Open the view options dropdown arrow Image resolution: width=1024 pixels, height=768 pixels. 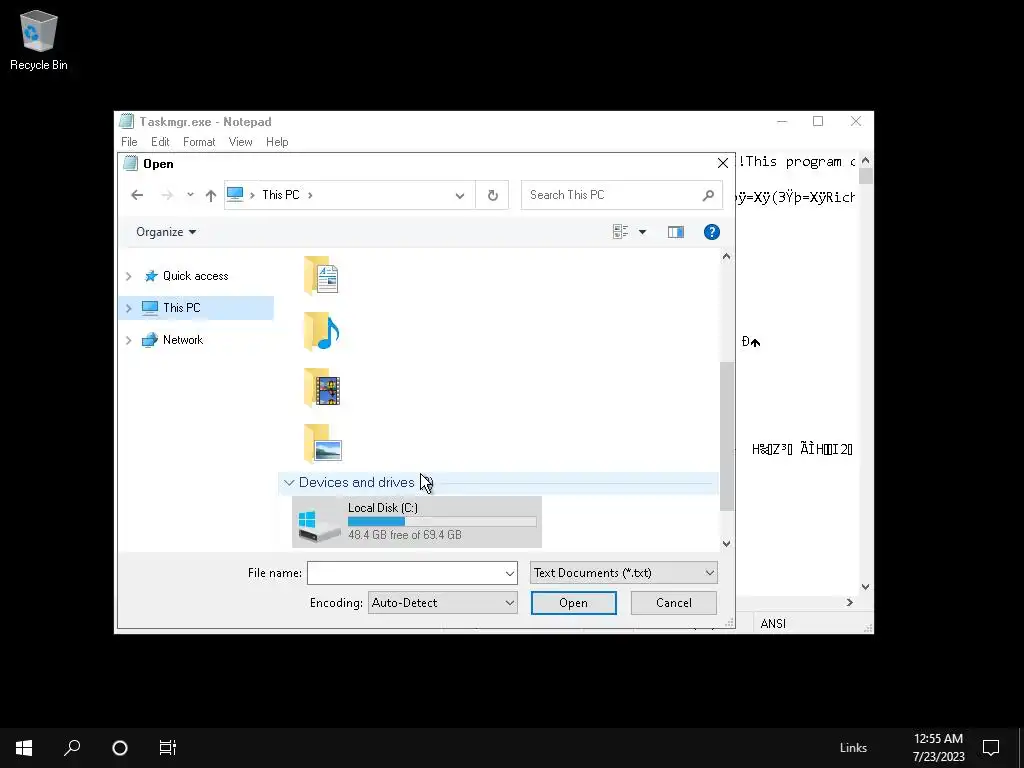(642, 232)
